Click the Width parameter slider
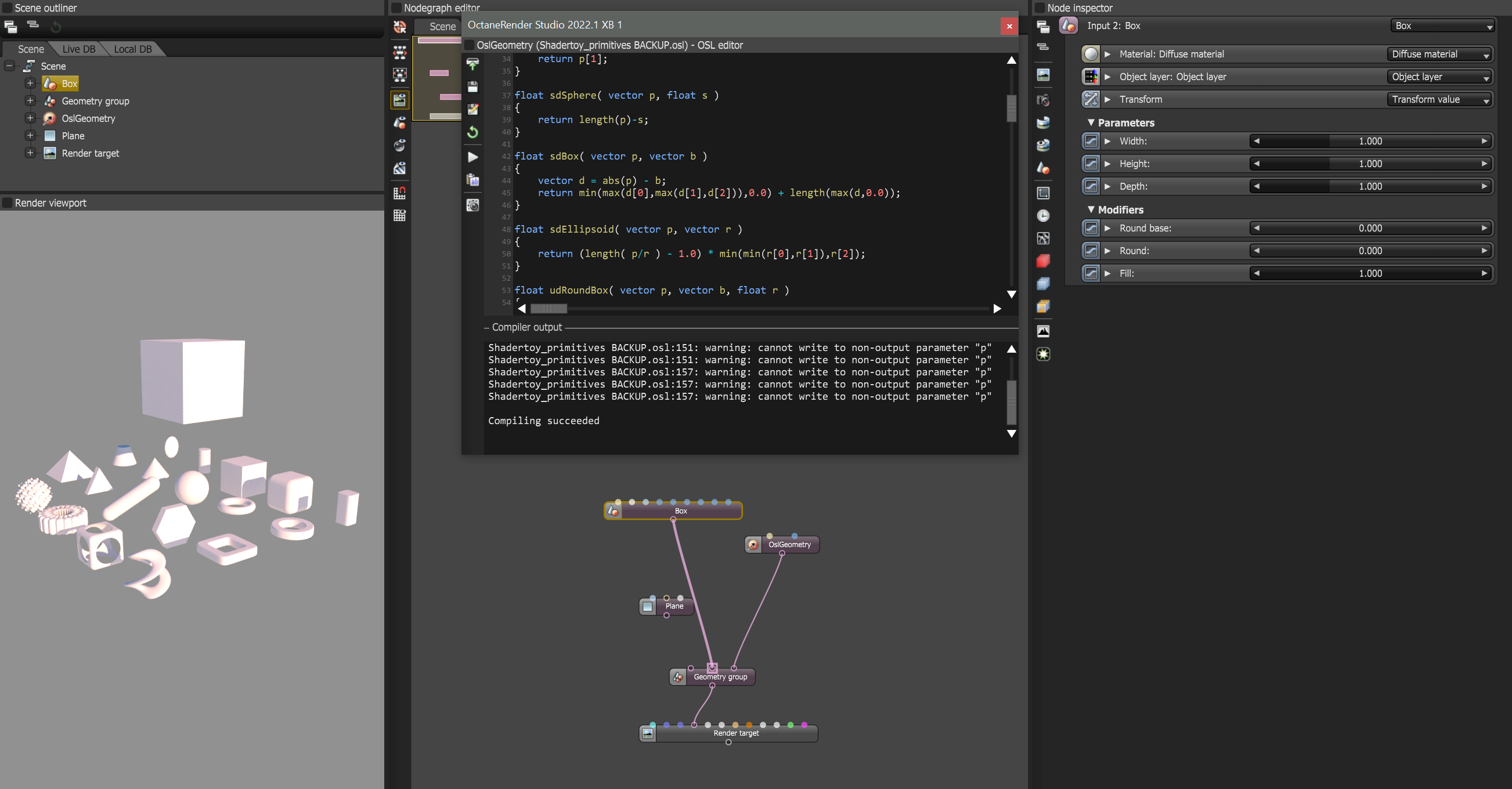This screenshot has height=789, width=1512. (1370, 142)
